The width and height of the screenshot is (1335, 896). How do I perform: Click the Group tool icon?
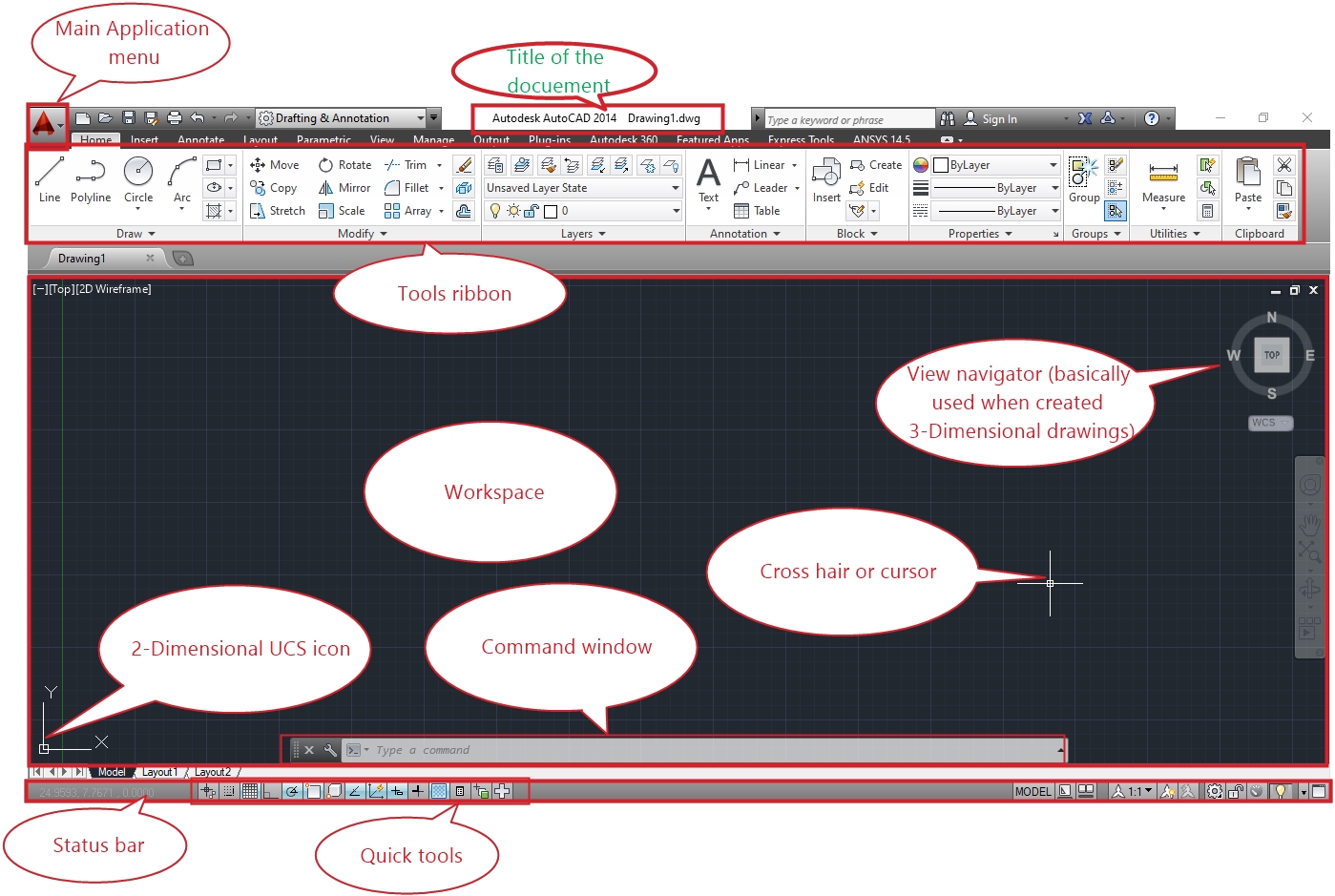pyautogui.click(x=1084, y=180)
